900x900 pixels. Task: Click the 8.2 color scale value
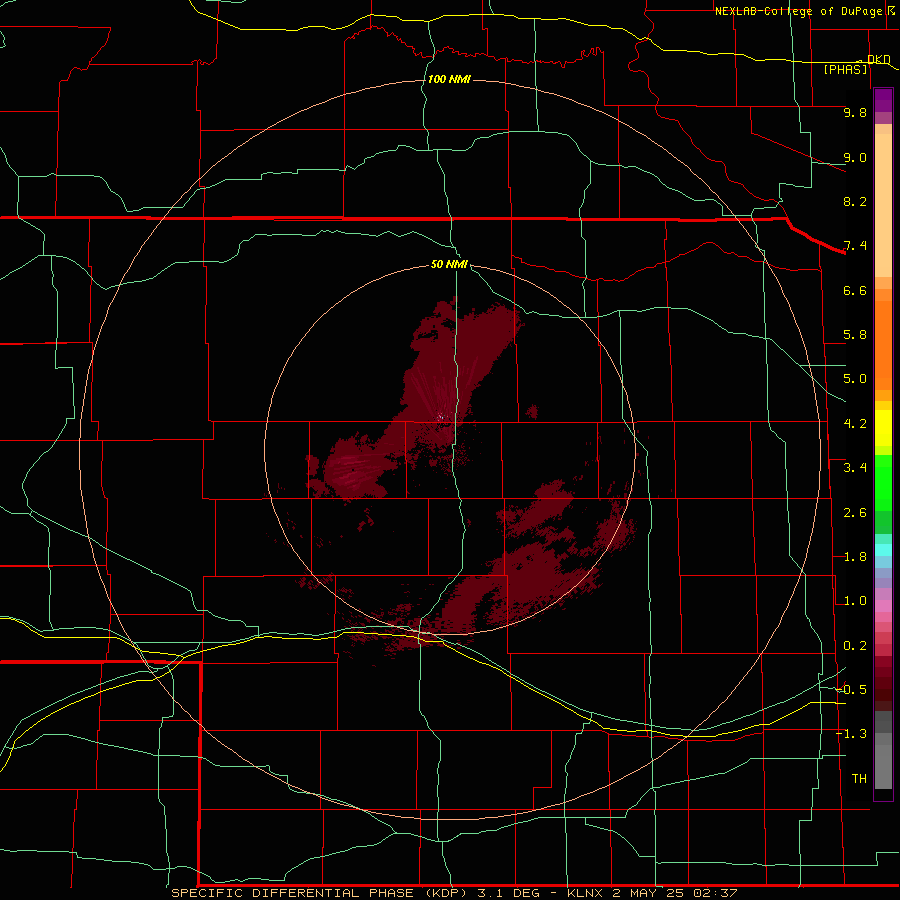click(855, 201)
